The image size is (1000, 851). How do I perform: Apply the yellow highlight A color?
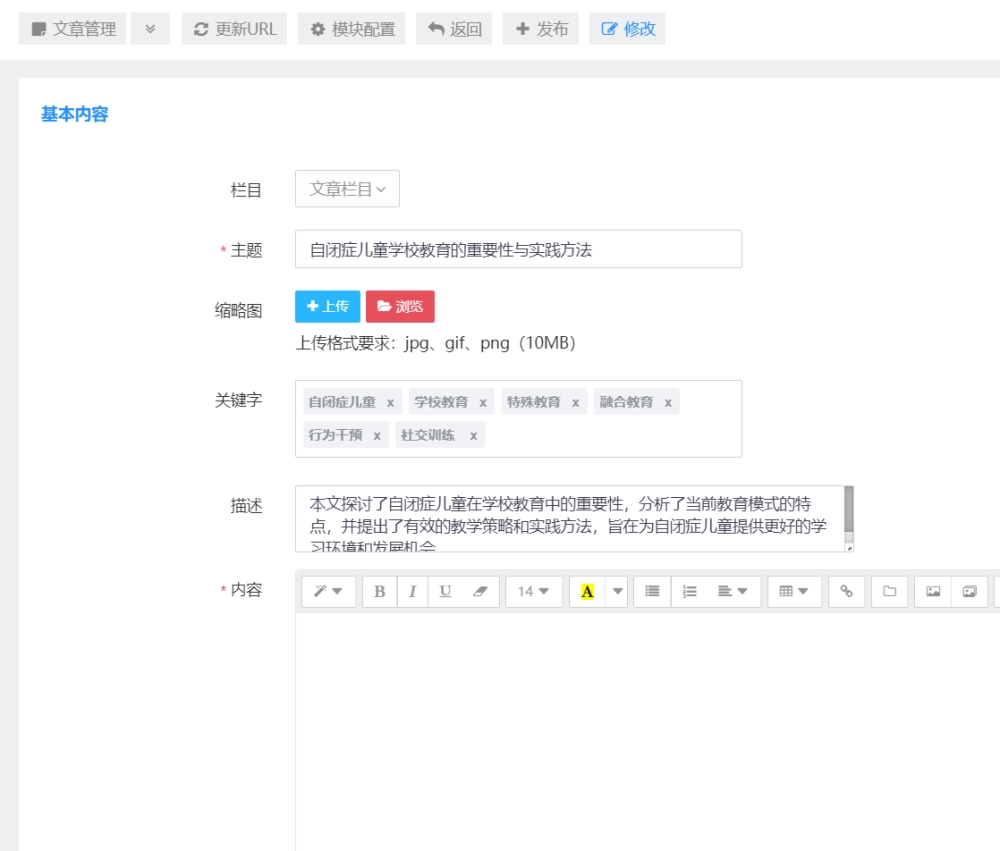[x=587, y=591]
